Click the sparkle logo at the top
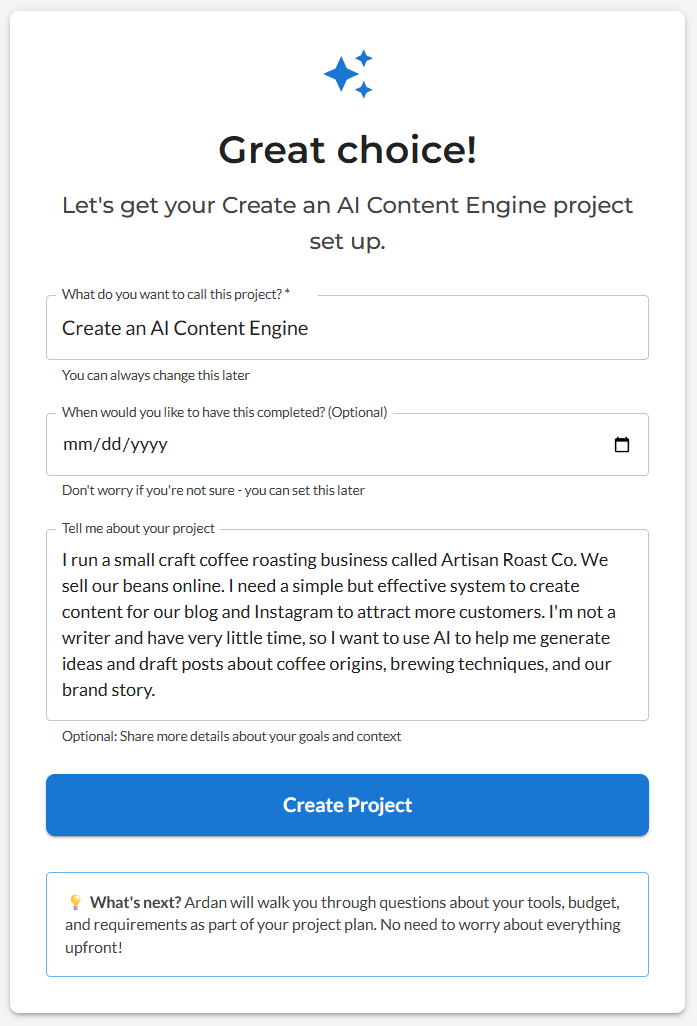The height and width of the screenshot is (1026, 697). pos(348,72)
